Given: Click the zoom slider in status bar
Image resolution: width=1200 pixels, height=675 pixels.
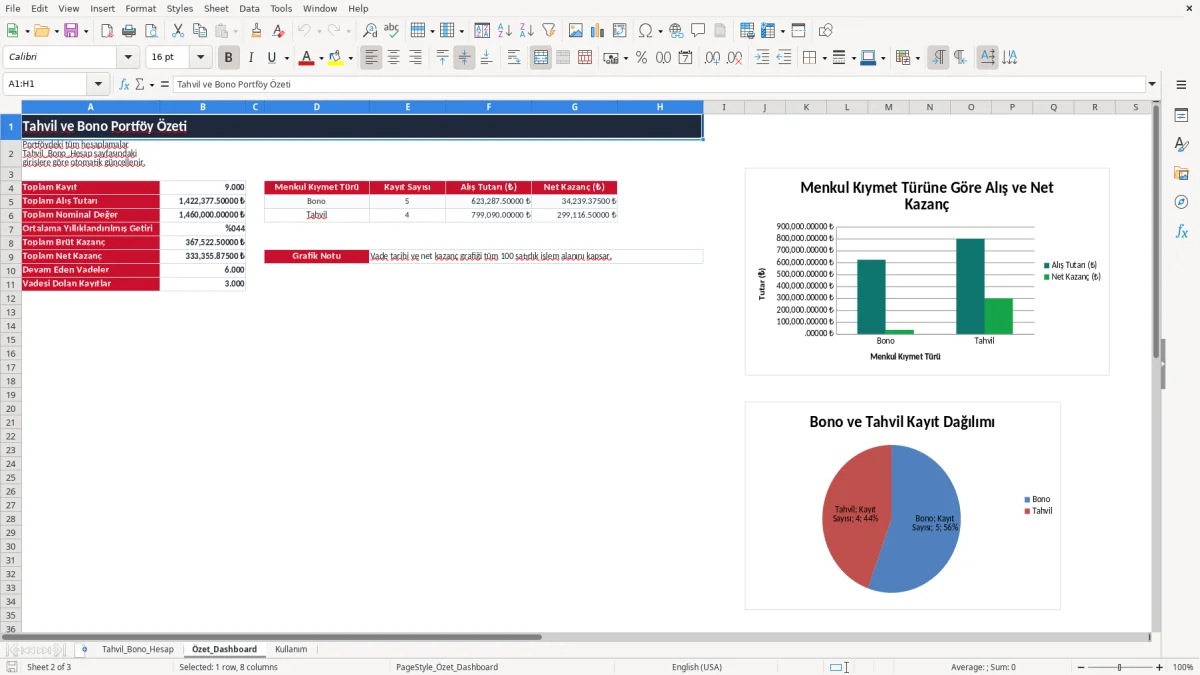Looking at the screenshot, I should pos(1119,667).
